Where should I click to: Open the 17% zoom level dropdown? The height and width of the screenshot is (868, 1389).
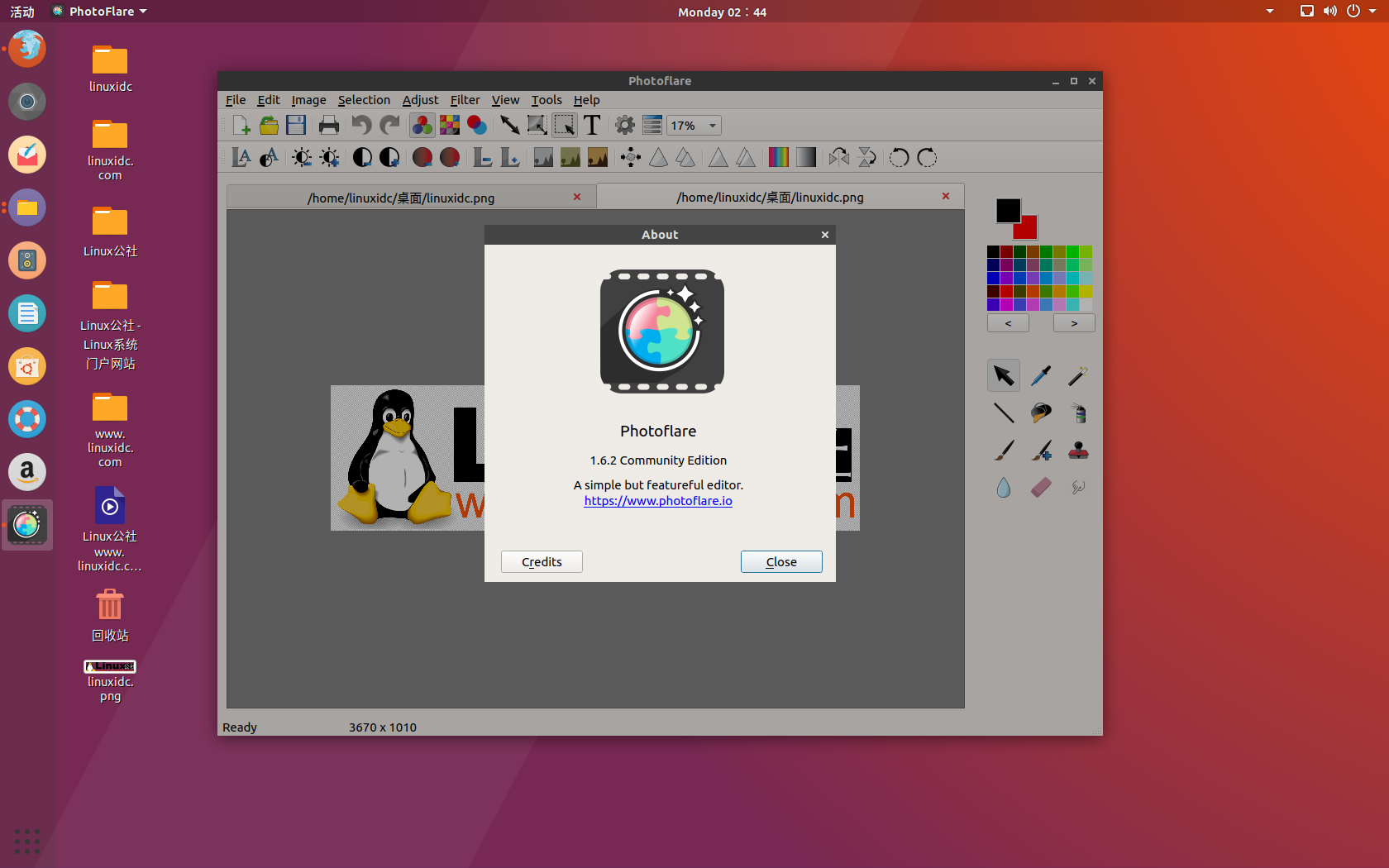coord(694,126)
